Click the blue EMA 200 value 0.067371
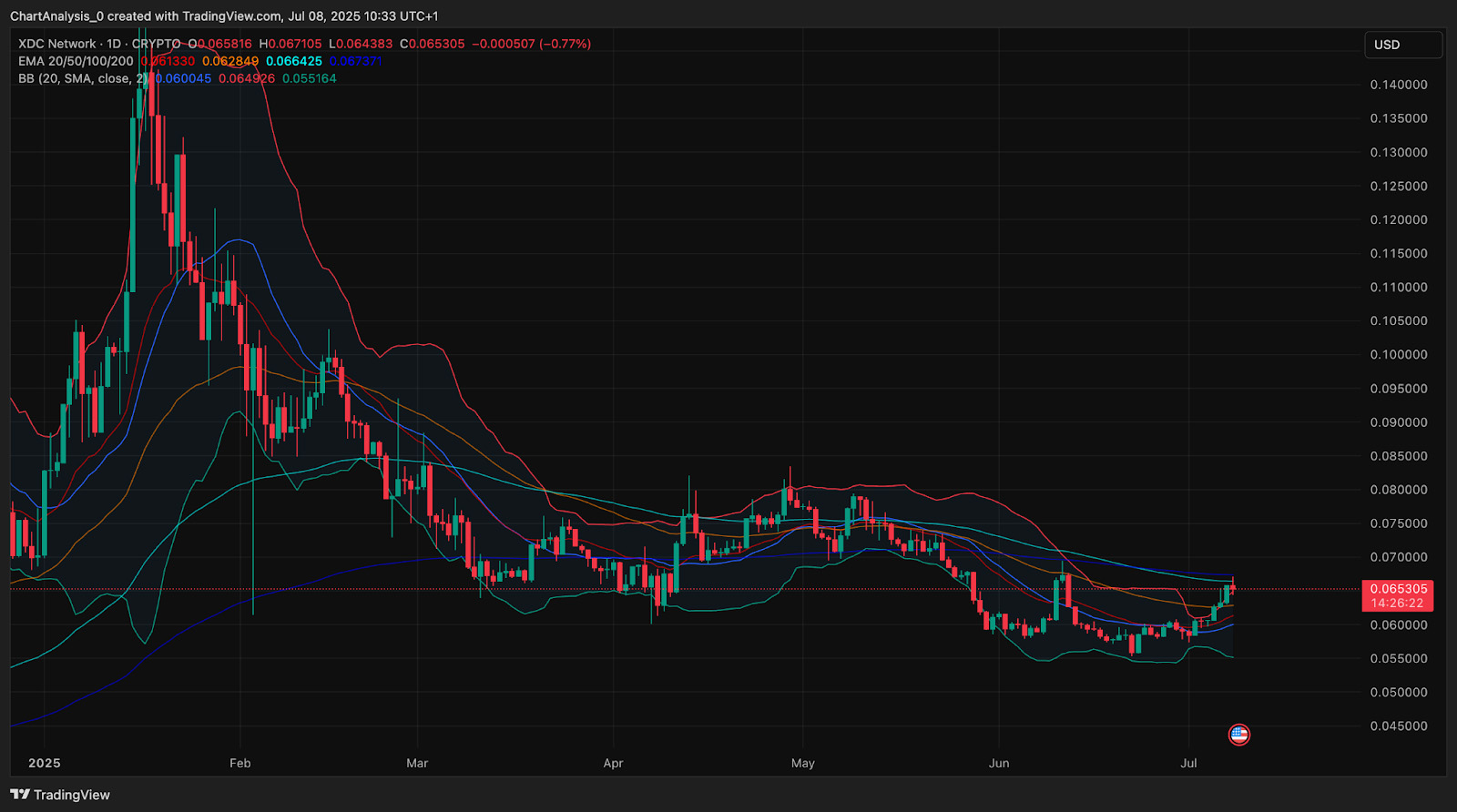The image size is (1457, 812). 355,61
